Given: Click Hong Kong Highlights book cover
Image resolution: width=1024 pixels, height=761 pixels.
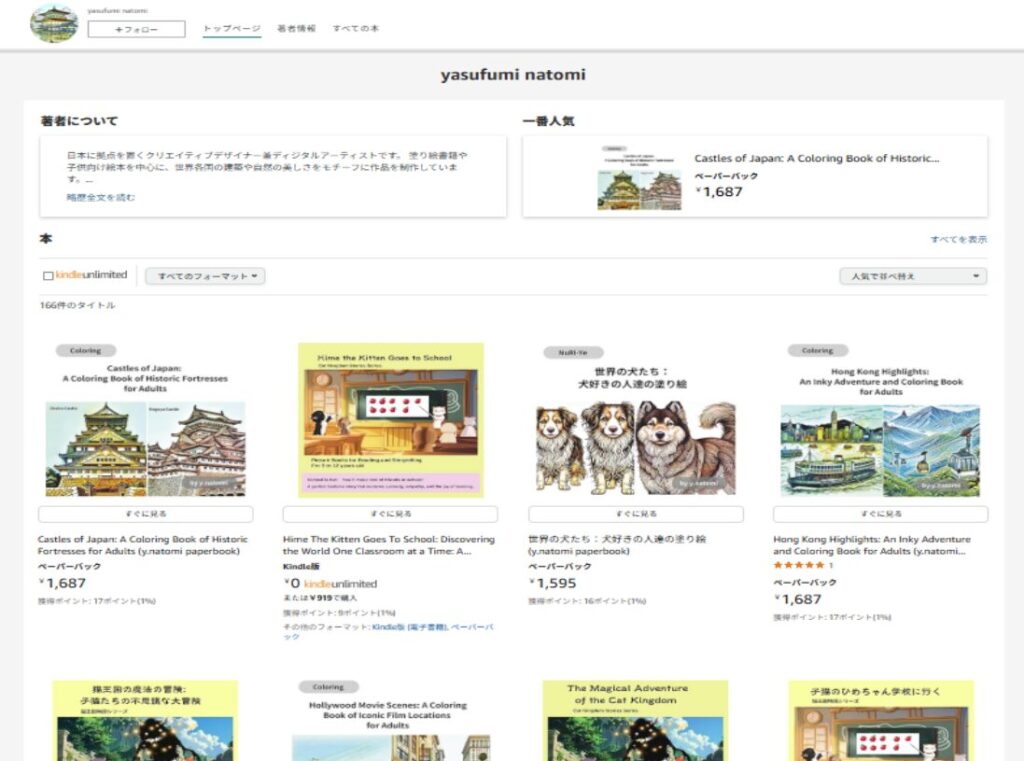Looking at the screenshot, I should tap(880, 420).
